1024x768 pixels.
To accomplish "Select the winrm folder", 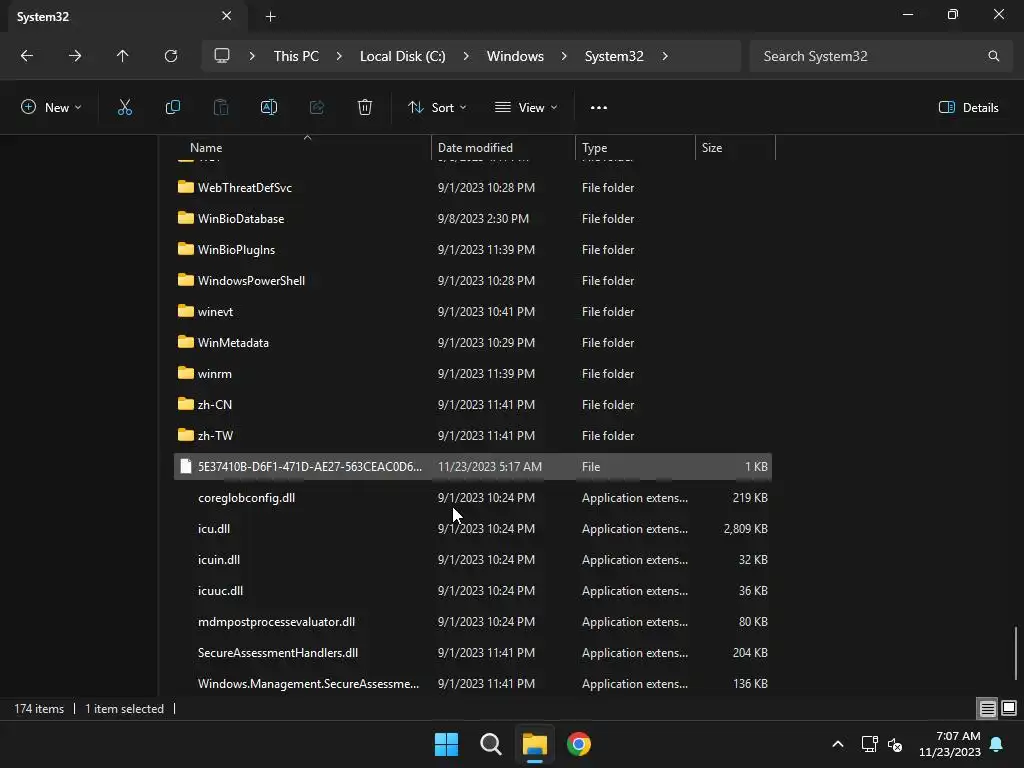I will [473, 374].
